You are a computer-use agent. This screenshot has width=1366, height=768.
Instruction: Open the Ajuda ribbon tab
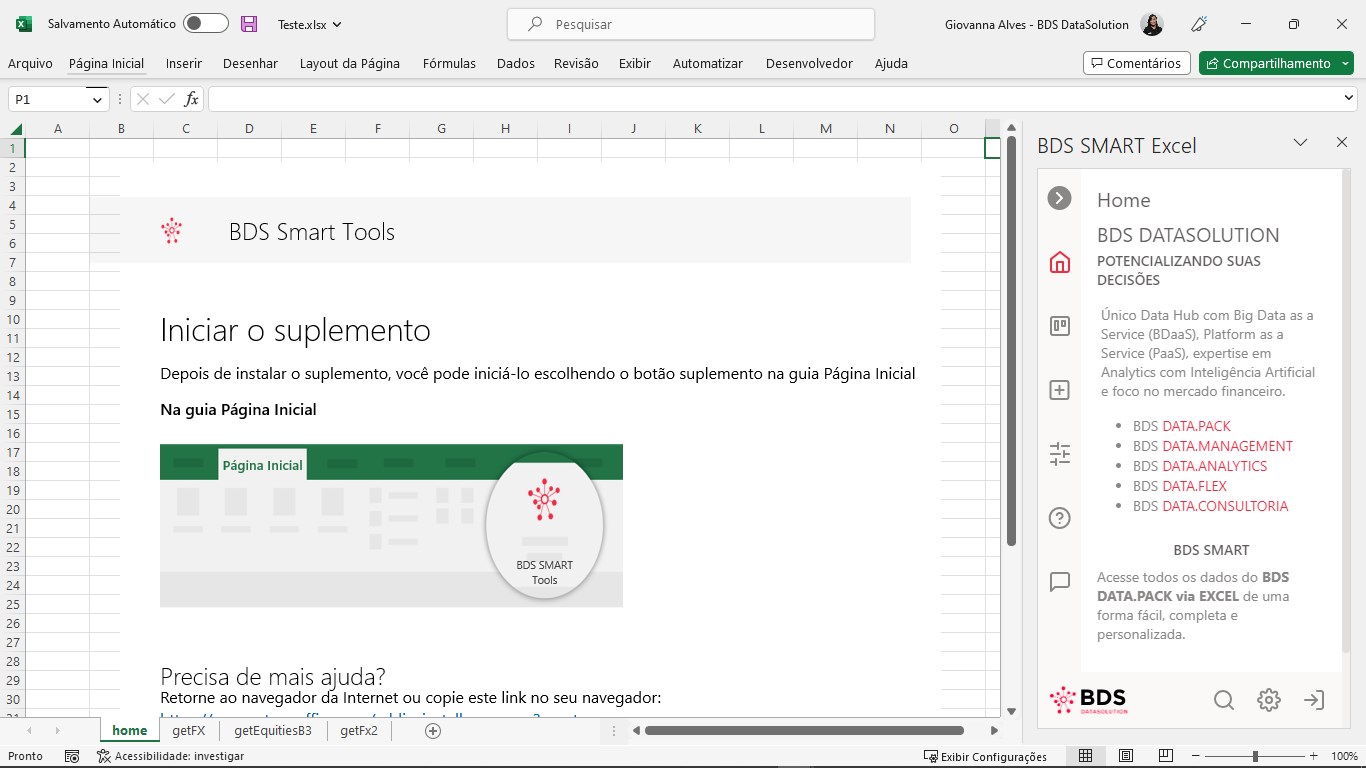click(891, 63)
